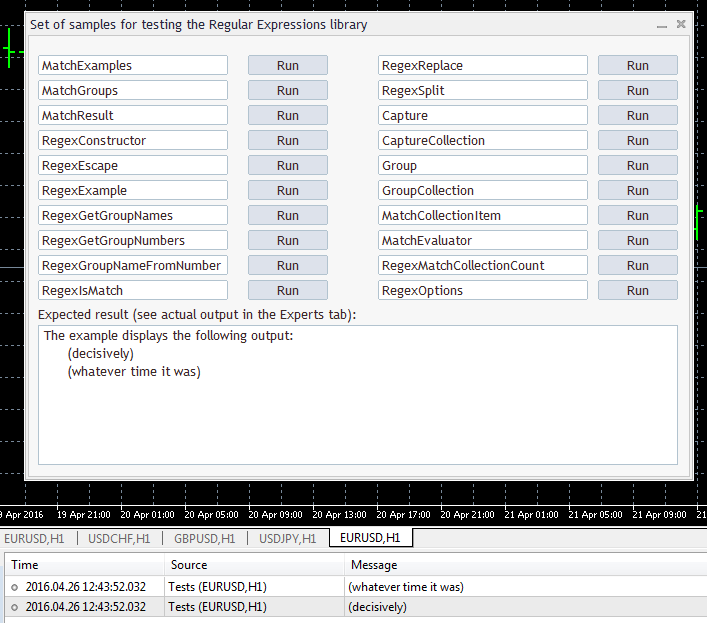Run the RegexSplit test
This screenshot has height=623, width=707.
pyautogui.click(x=638, y=90)
